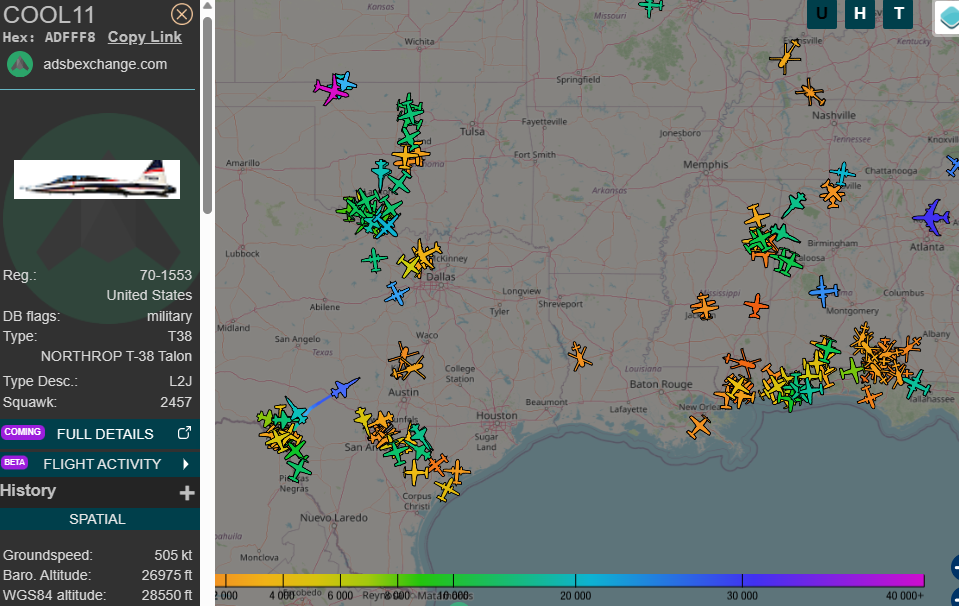This screenshot has width=959, height=606.
Task: Click the NORTHROP T-38 Talon type text
Action: pyautogui.click(x=116, y=356)
